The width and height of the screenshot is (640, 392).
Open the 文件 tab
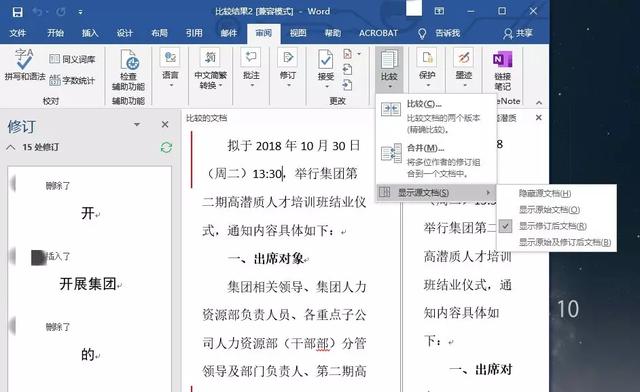click(x=18, y=33)
